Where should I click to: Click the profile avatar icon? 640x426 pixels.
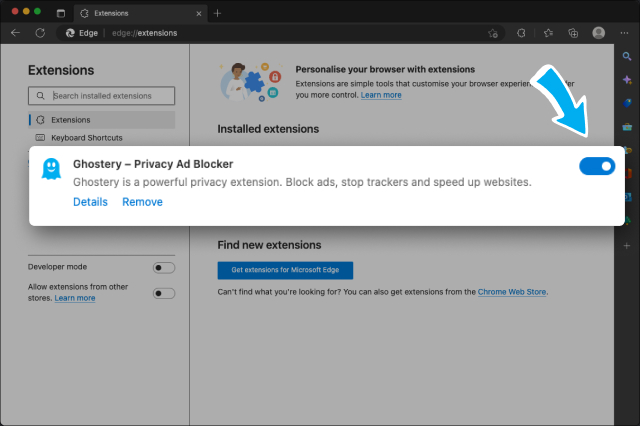[598, 32]
